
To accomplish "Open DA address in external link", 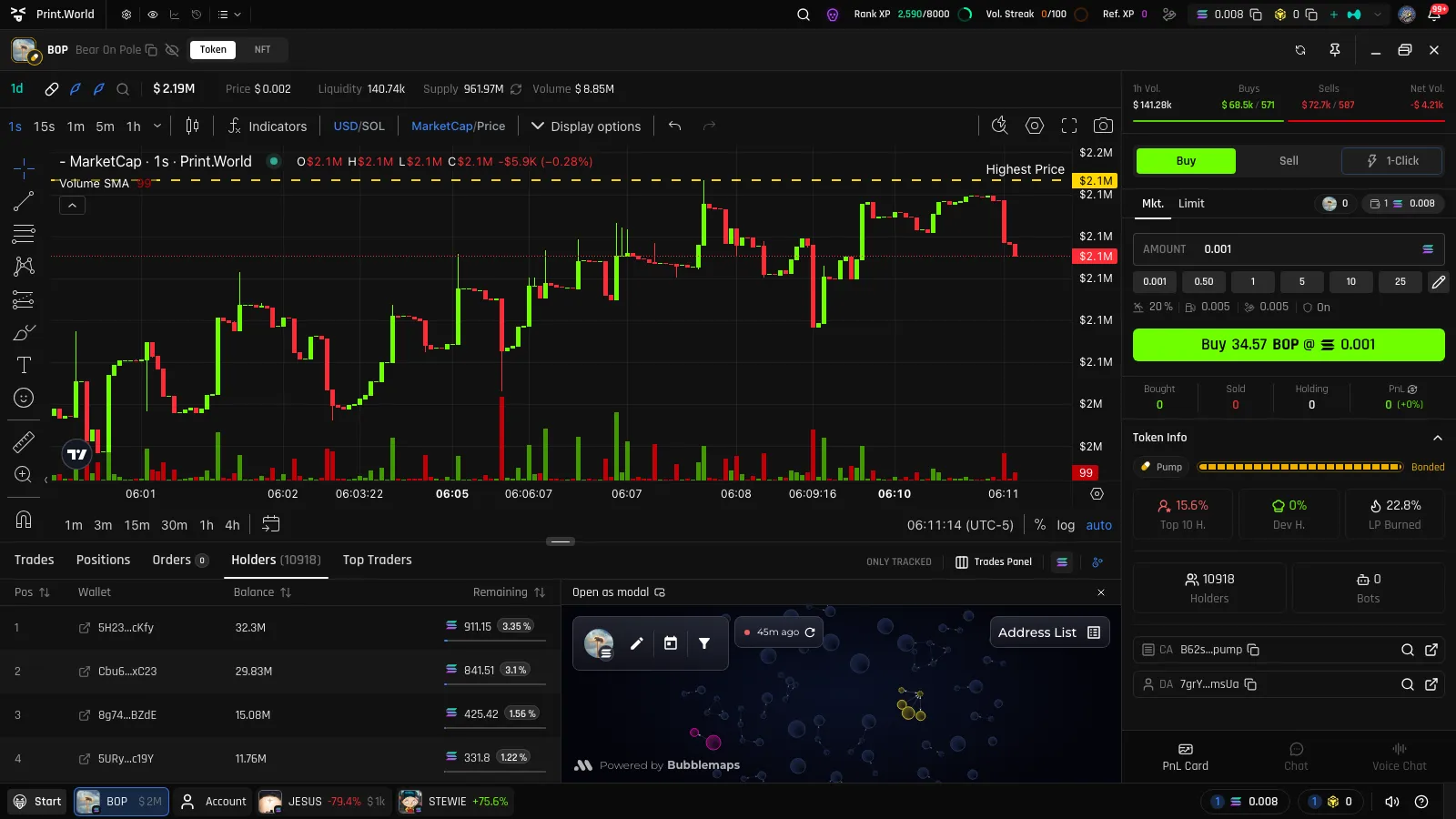I will (1431, 684).
